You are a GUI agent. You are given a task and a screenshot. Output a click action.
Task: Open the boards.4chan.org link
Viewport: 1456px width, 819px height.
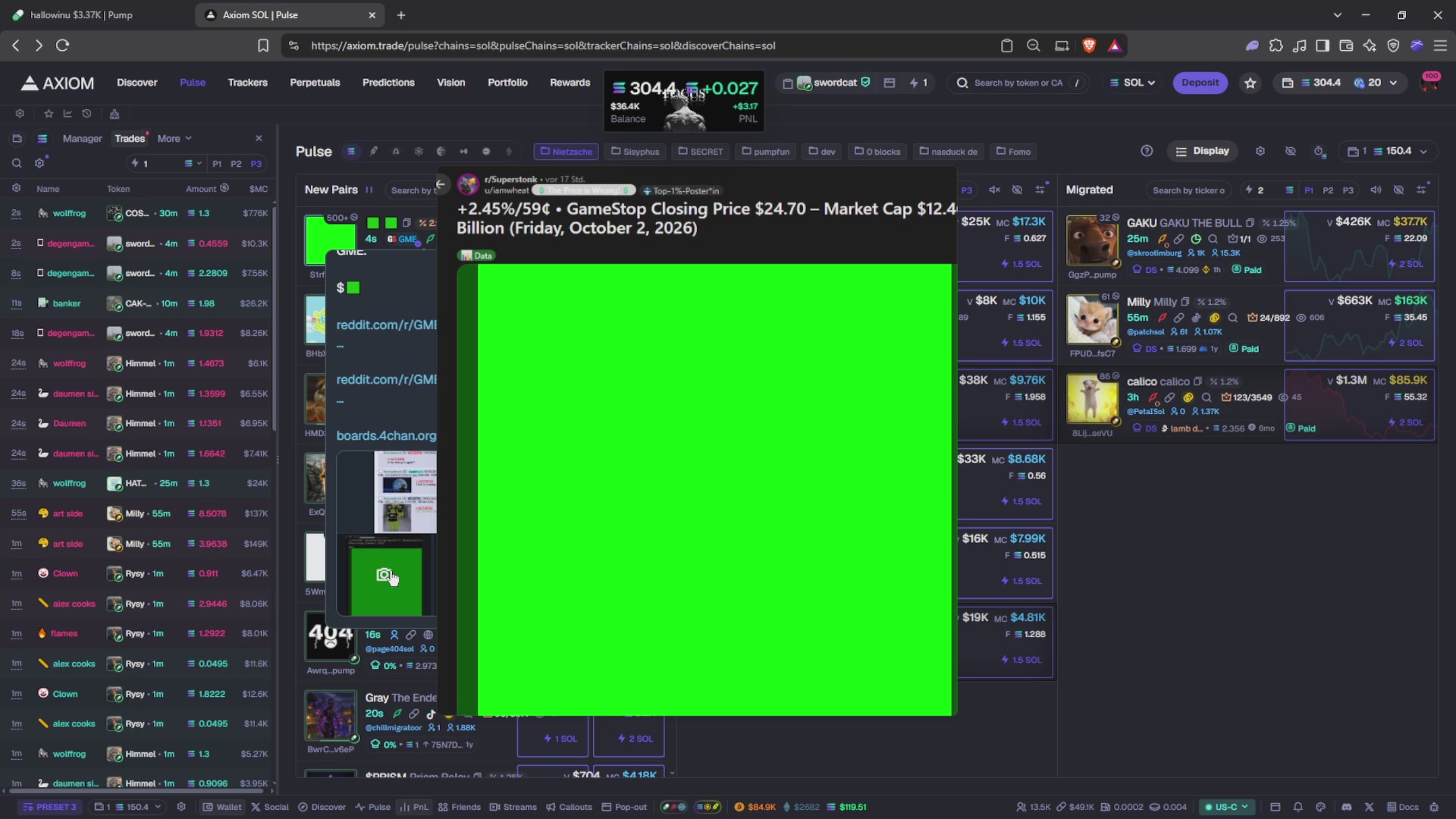pyautogui.click(x=387, y=435)
